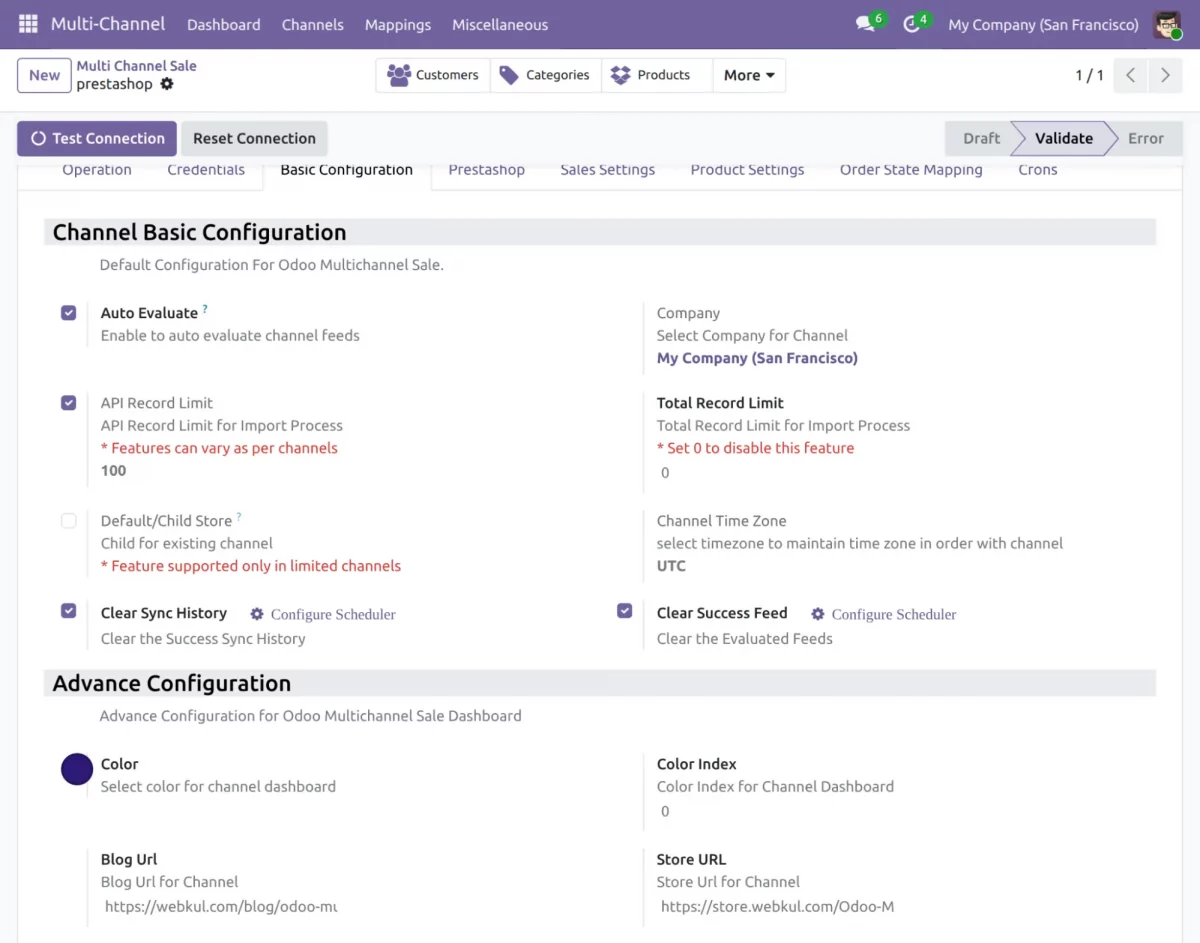Click gear icon next to Clear Success Feed
1200x943 pixels.
pyautogui.click(x=818, y=614)
